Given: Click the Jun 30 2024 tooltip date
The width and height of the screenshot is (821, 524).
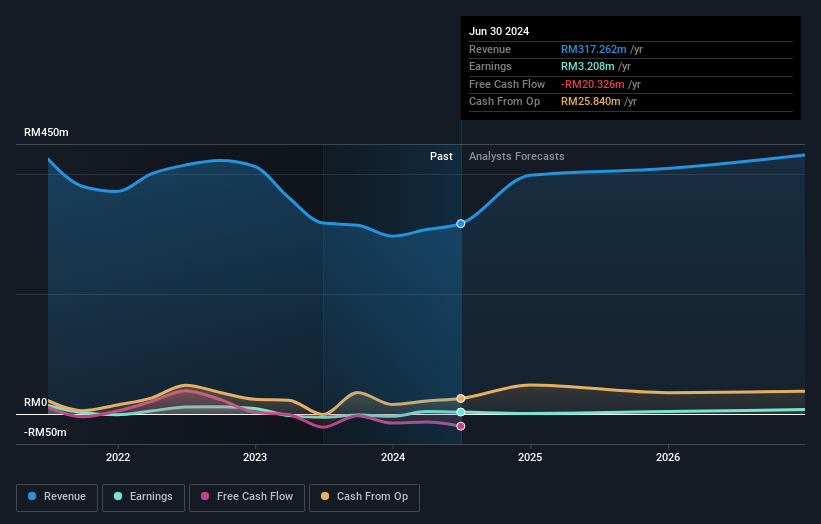Looking at the screenshot, I should click(x=499, y=31).
